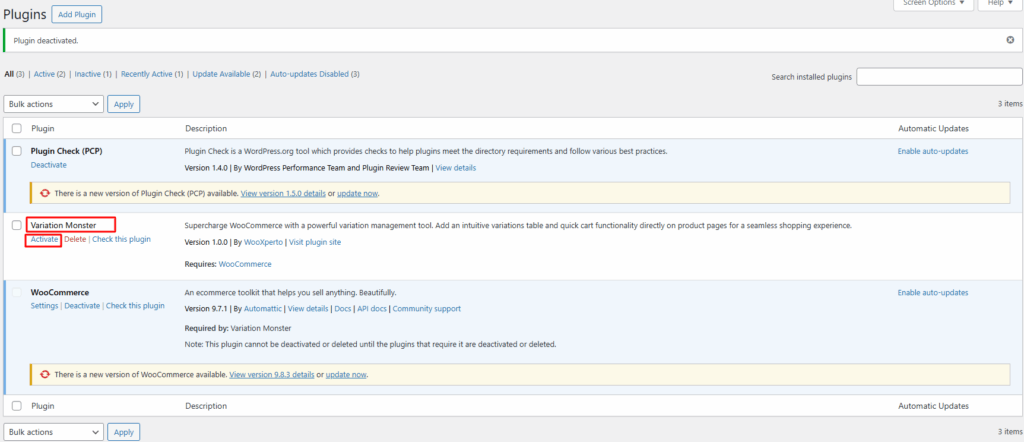Open WooCommerce Community support link
1024x442 pixels.
point(426,309)
